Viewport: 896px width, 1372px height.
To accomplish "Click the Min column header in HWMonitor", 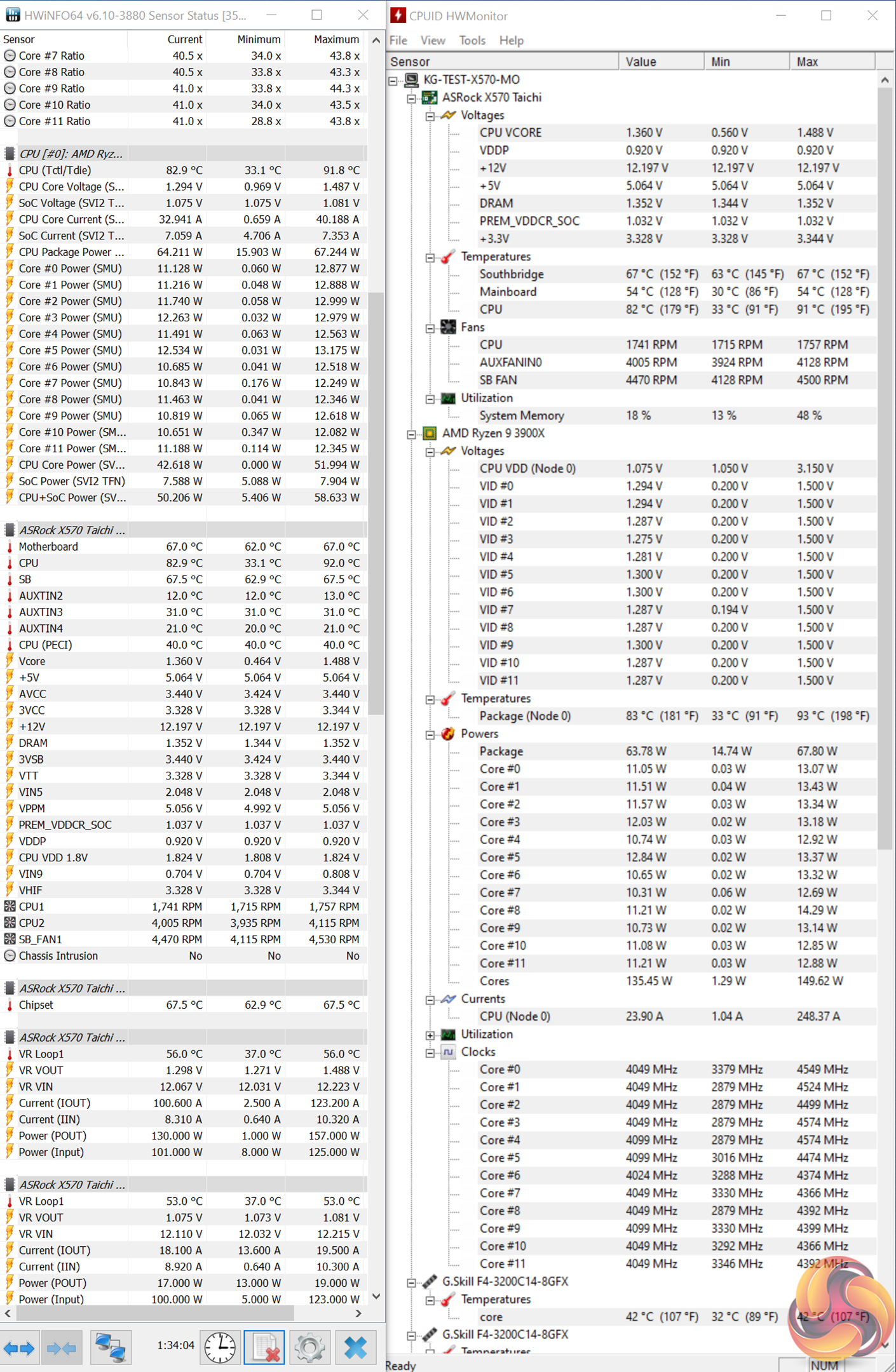I will click(747, 62).
